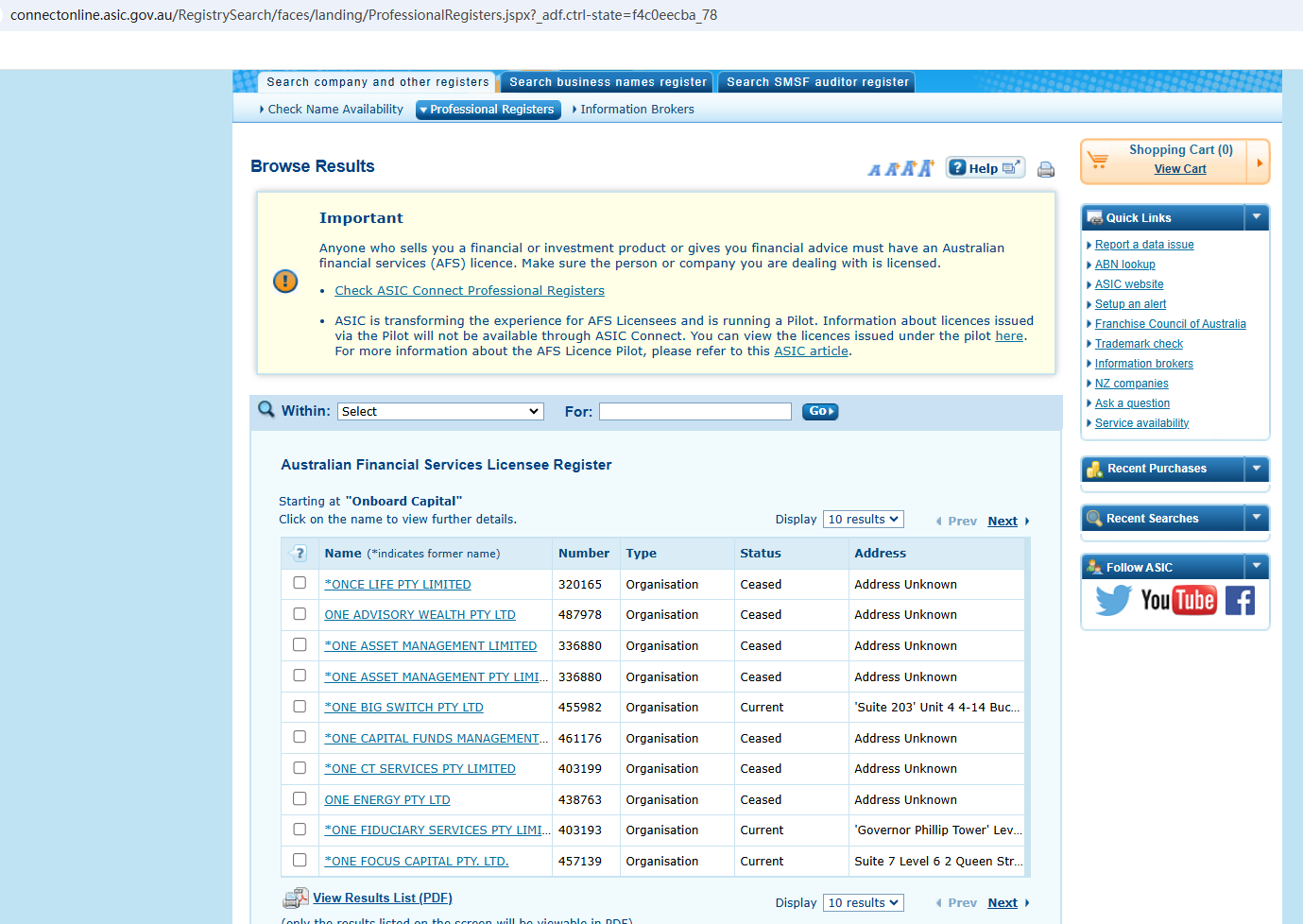The width and height of the screenshot is (1303, 924).
Task: Check the box for ONE ENERGY PTY LTD
Action: (300, 798)
